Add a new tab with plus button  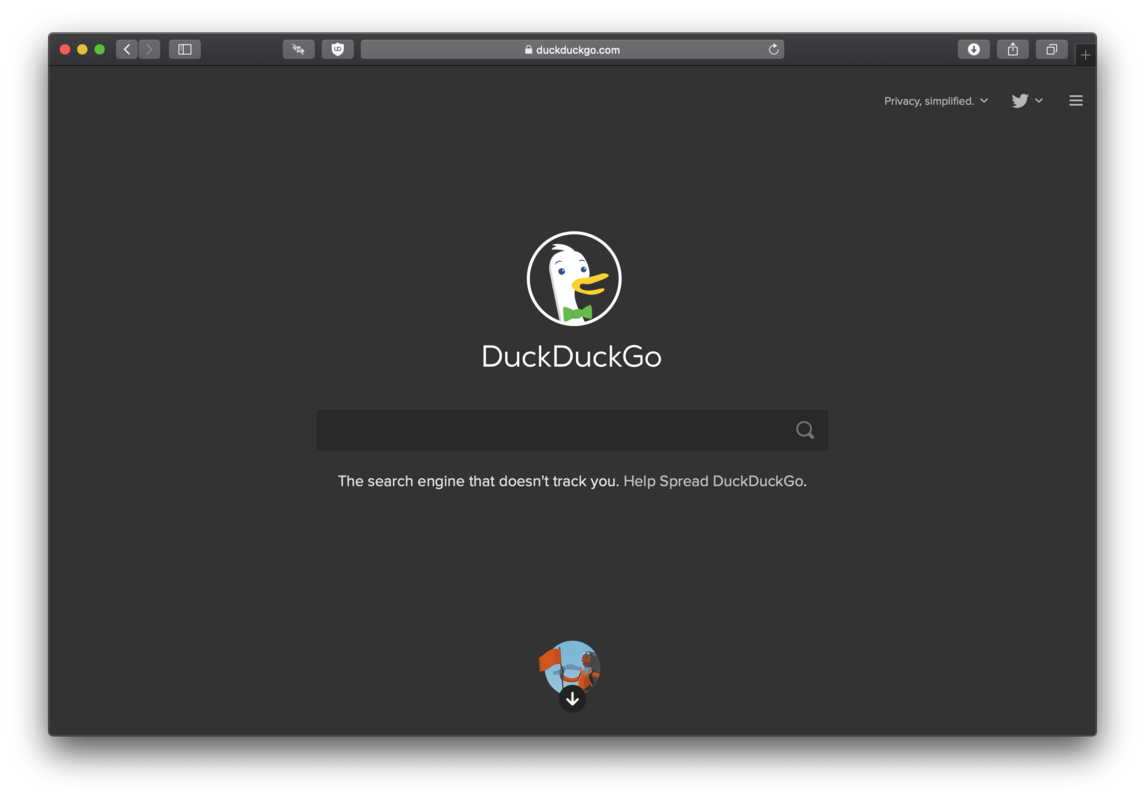[1085, 55]
